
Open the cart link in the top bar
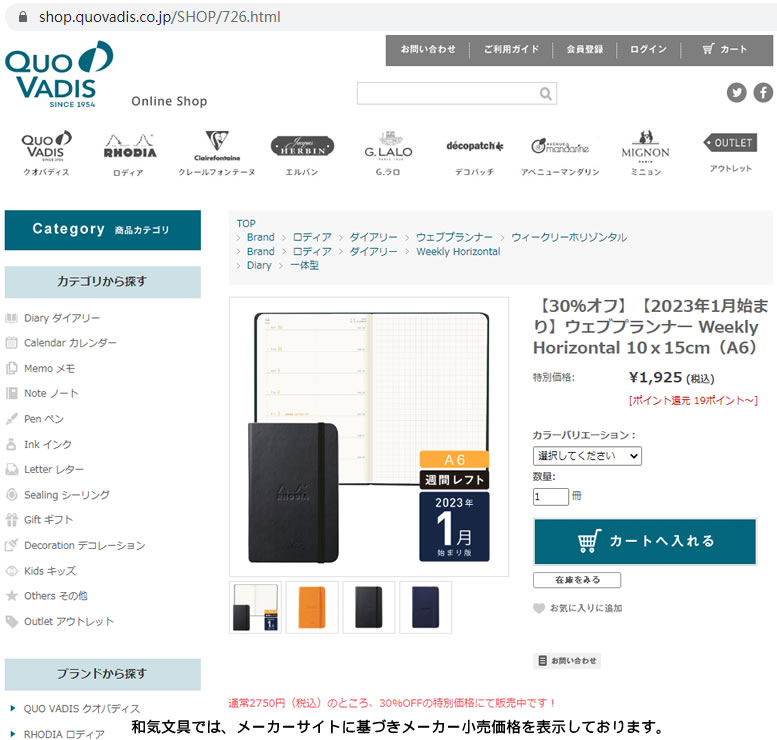coord(724,49)
